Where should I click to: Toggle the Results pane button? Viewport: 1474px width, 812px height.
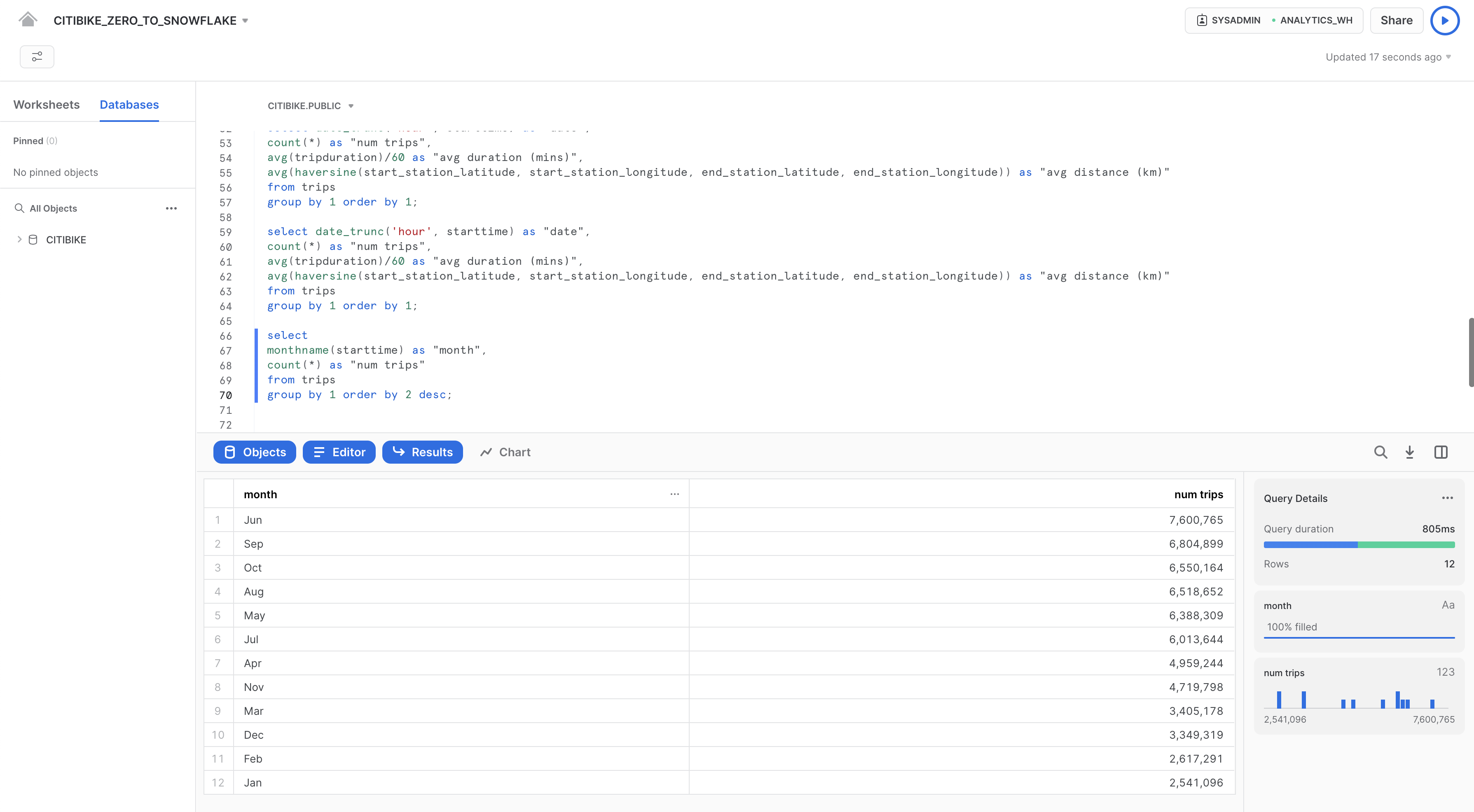(422, 452)
